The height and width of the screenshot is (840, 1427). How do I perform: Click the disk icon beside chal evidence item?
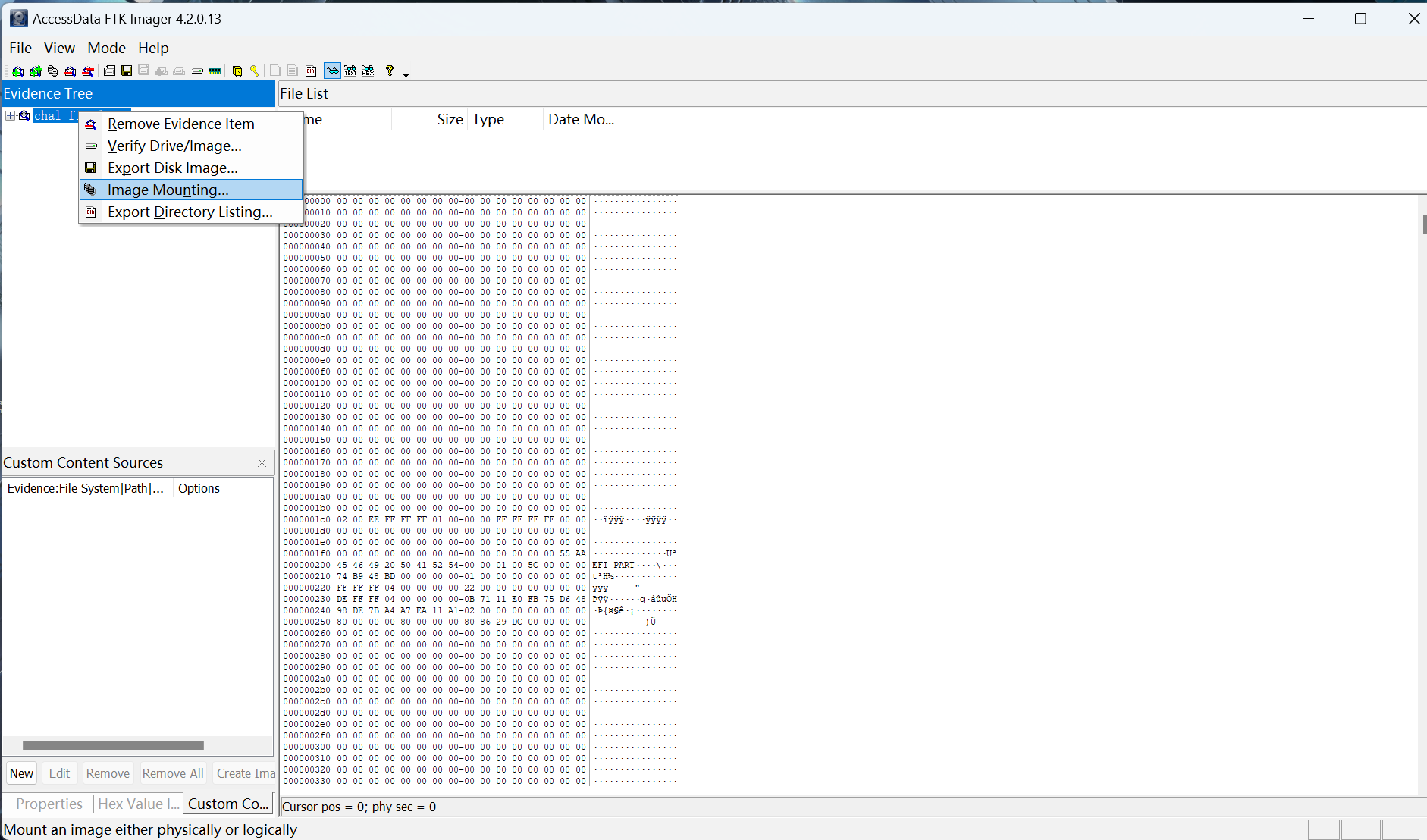point(24,115)
